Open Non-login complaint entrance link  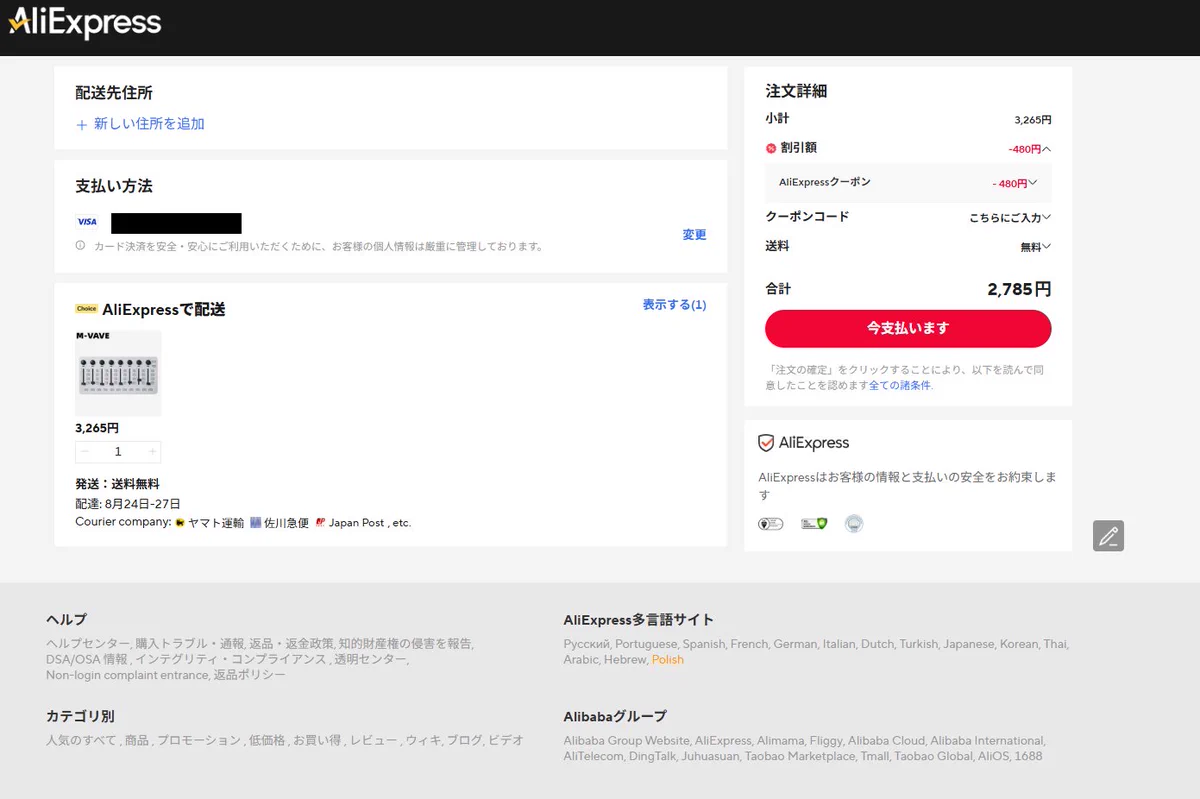click(127, 676)
